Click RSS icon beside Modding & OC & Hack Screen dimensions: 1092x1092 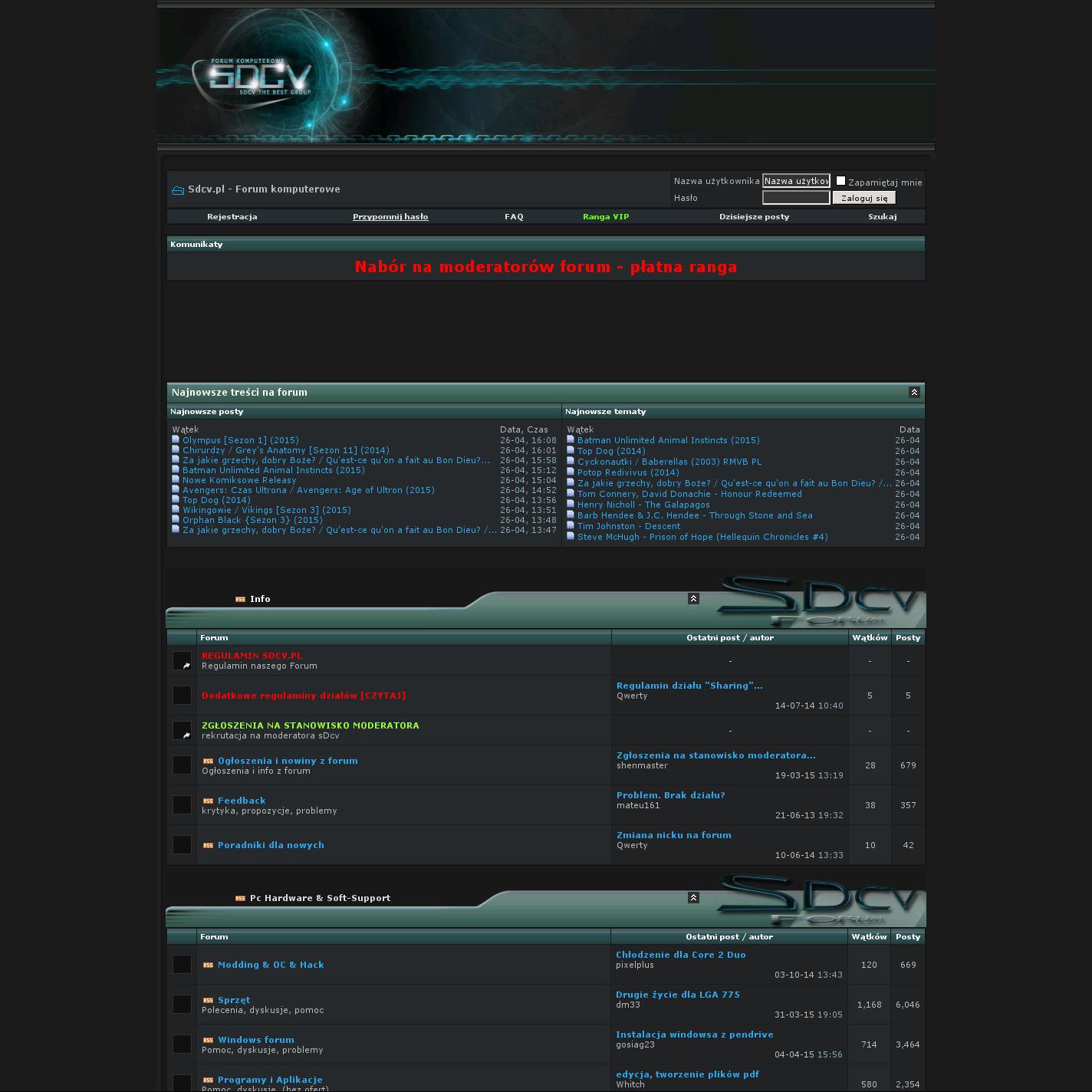[x=208, y=965]
